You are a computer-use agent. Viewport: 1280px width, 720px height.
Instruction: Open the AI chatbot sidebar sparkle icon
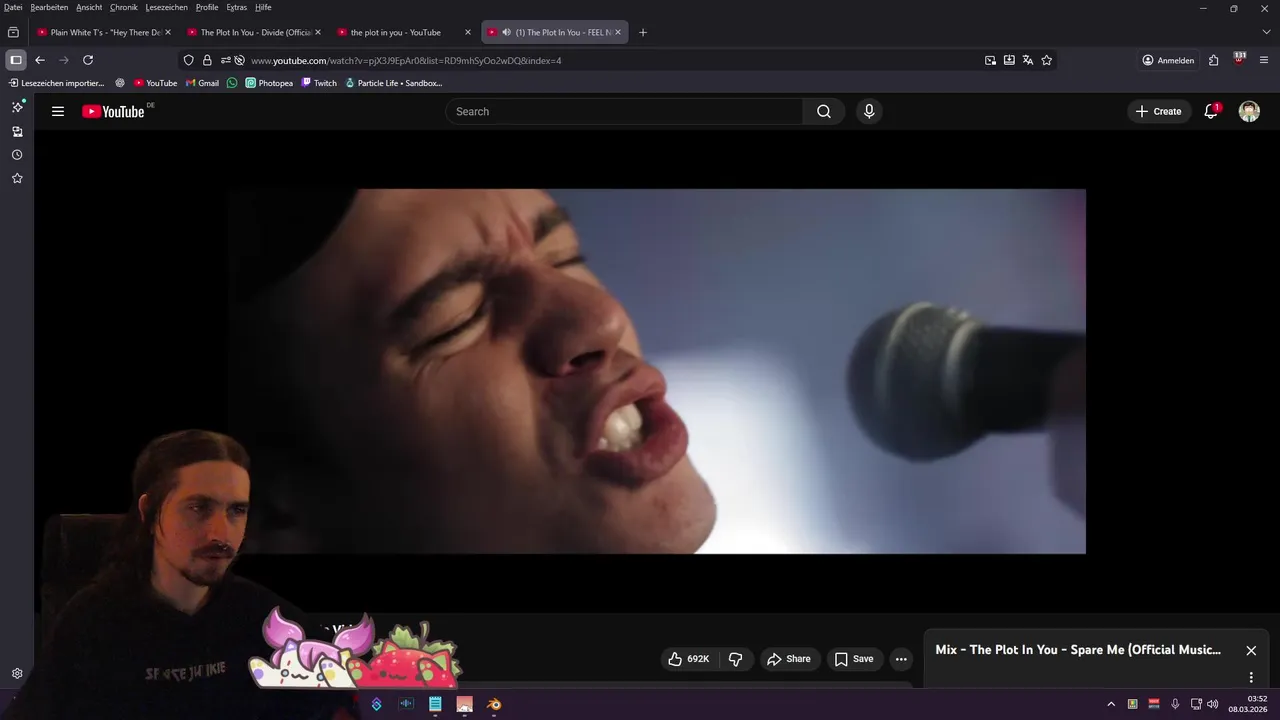tap(17, 107)
